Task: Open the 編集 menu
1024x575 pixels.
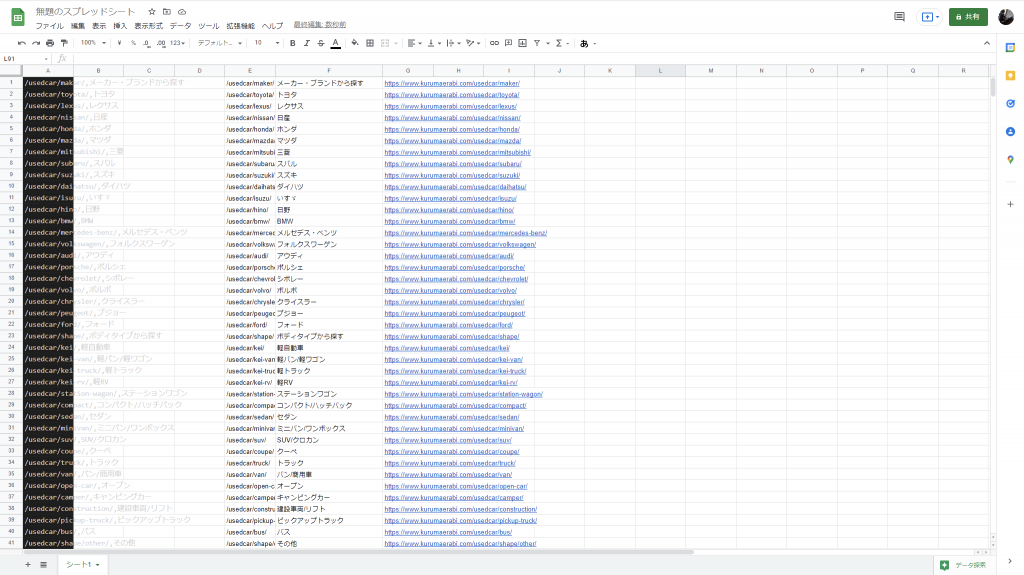Action: click(78, 26)
